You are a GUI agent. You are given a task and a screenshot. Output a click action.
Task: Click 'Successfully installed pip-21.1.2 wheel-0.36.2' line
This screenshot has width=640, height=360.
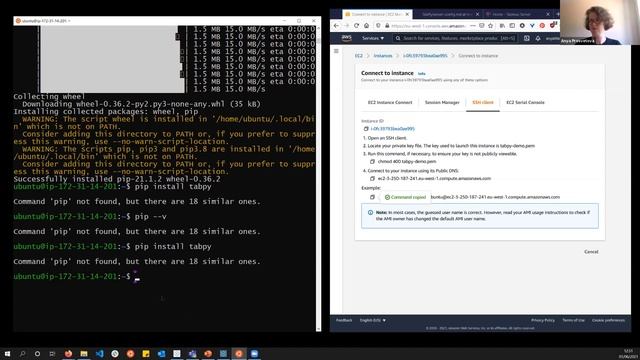coord(117,179)
